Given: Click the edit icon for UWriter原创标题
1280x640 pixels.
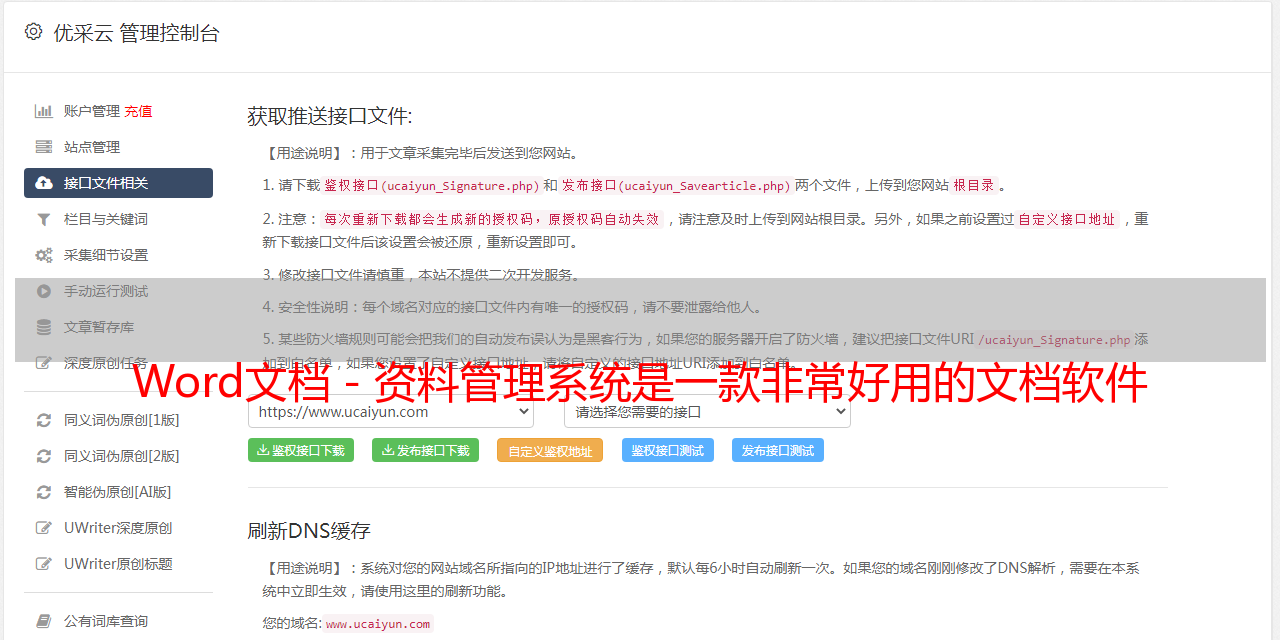Looking at the screenshot, I should pyautogui.click(x=44, y=564).
